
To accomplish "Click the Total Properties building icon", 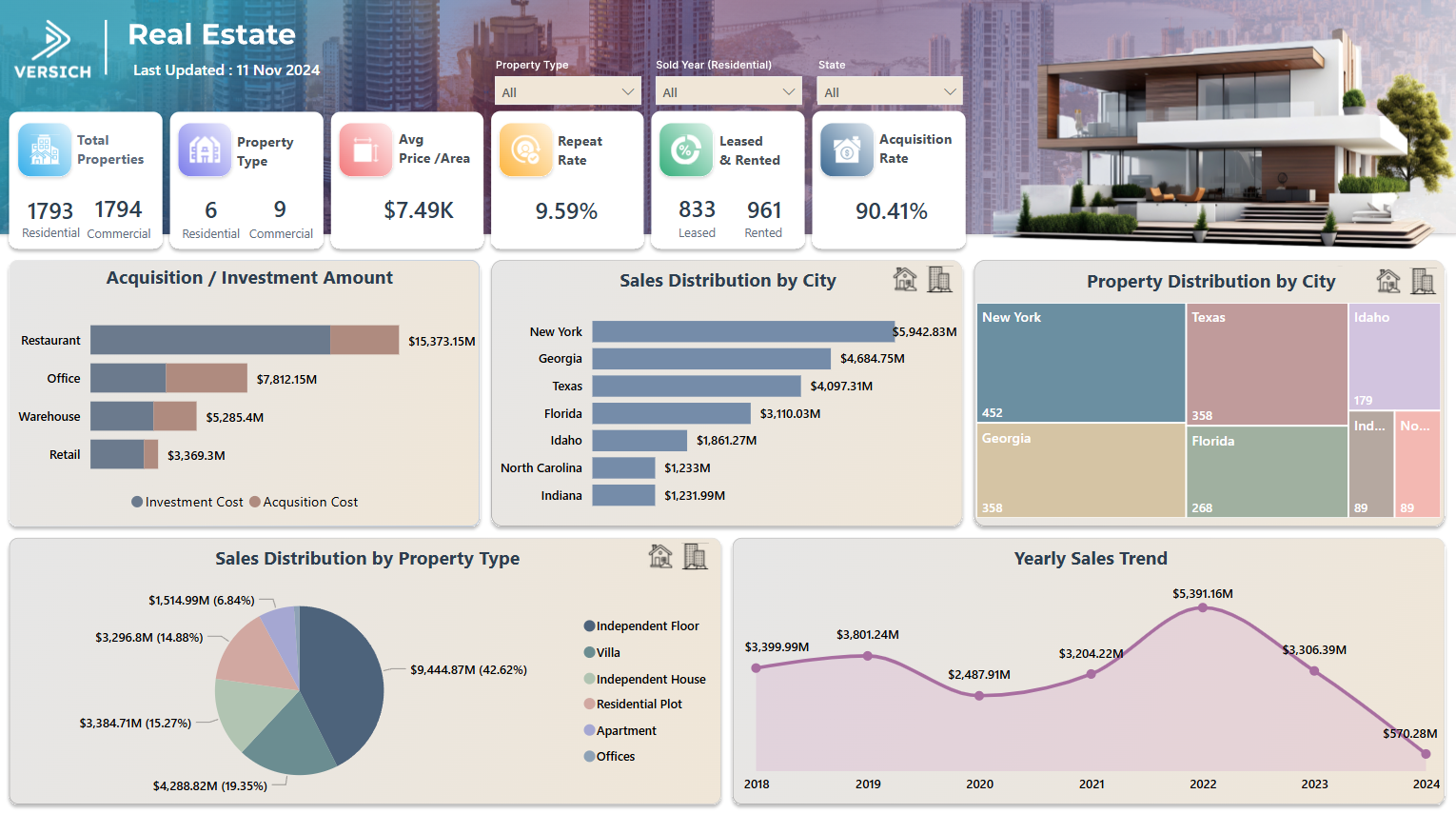I will click(44, 149).
